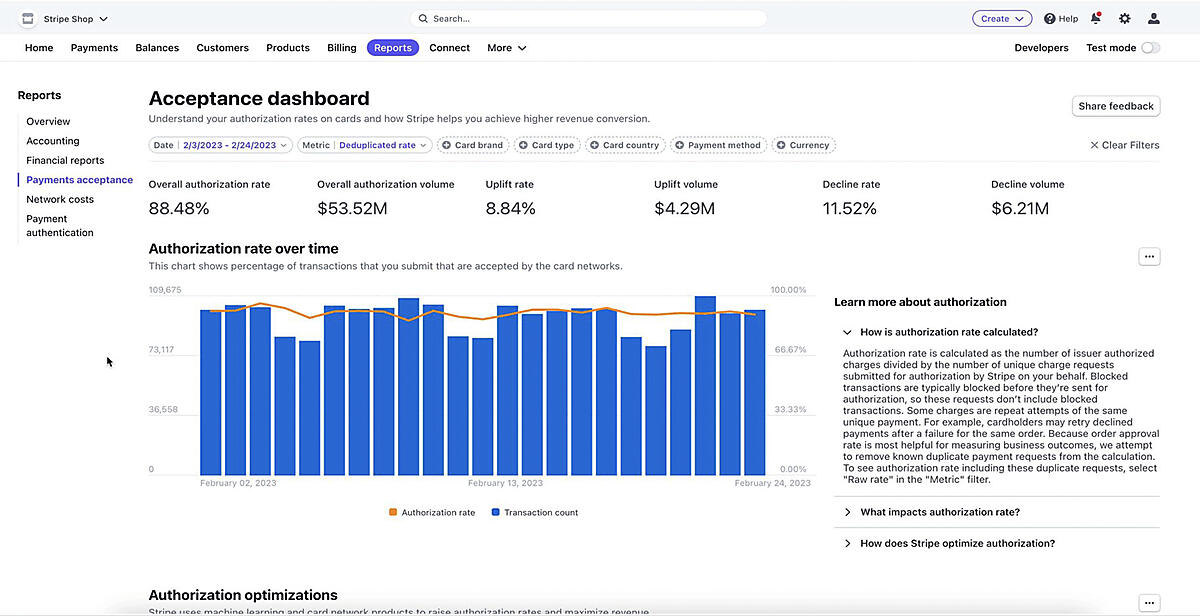Click the Share feedback button
The image size is (1200, 616).
1116,106
